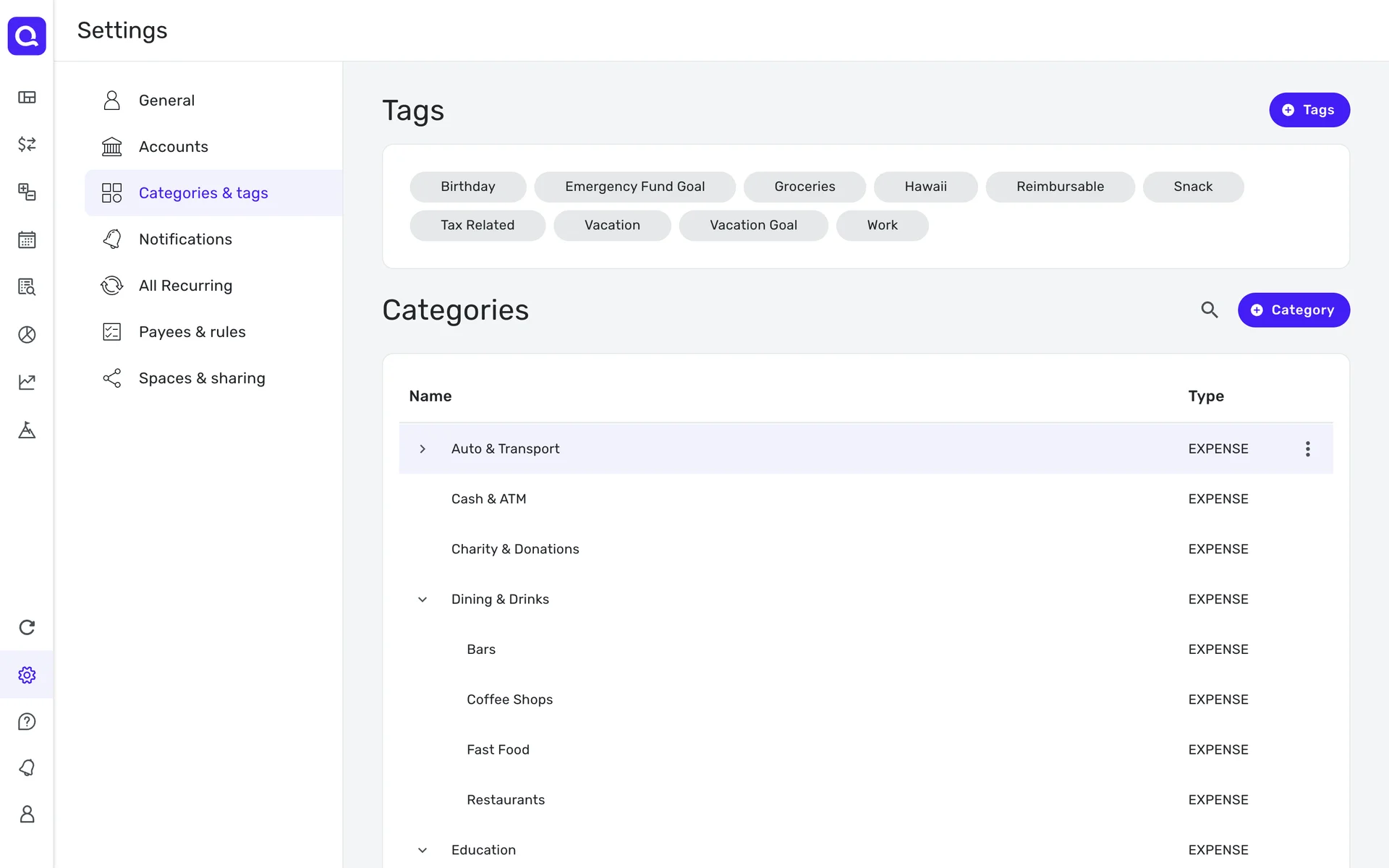1389x868 pixels.
Task: Open the calendar icon in left sidebar
Action: coord(27,239)
